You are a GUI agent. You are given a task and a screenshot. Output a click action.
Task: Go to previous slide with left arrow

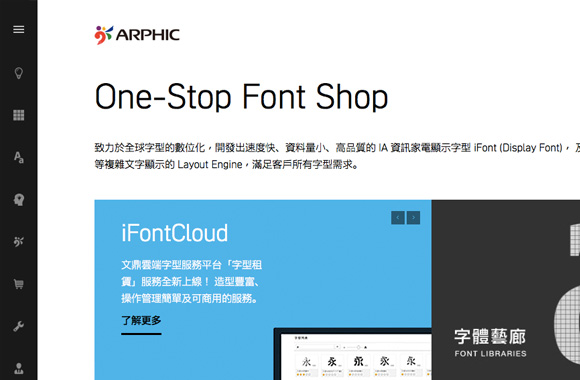pyautogui.click(x=398, y=218)
